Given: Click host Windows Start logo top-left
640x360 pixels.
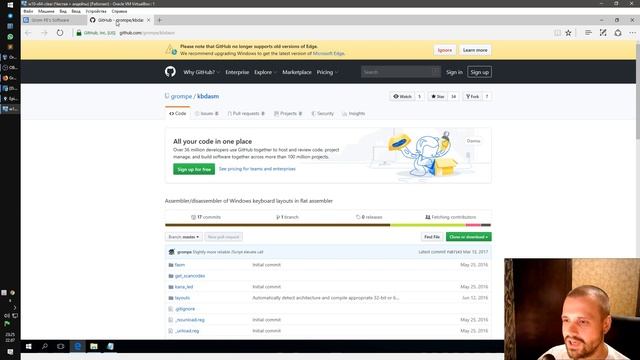Looking at the screenshot, I should [x=10, y=5].
